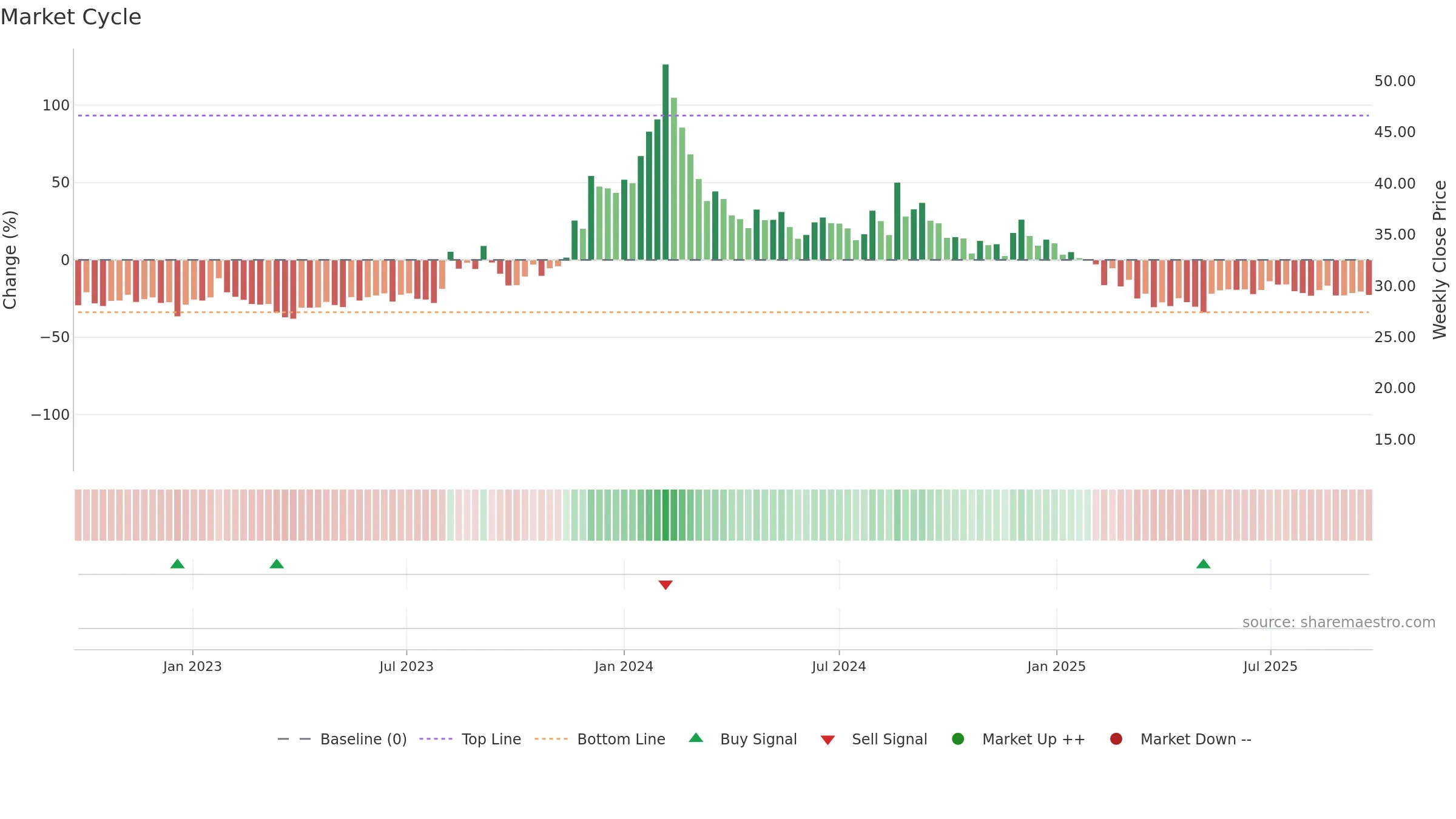Click the Jul 2023 axis label
The width and height of the screenshot is (1456, 819).
tap(406, 666)
